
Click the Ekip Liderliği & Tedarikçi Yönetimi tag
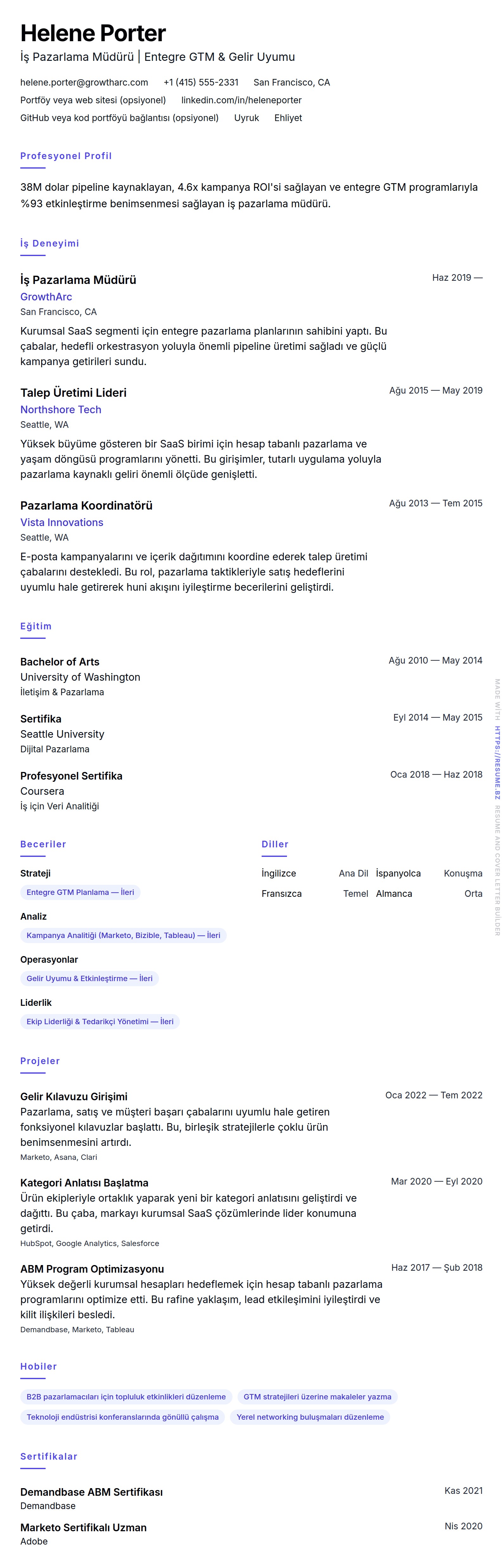(x=100, y=1021)
